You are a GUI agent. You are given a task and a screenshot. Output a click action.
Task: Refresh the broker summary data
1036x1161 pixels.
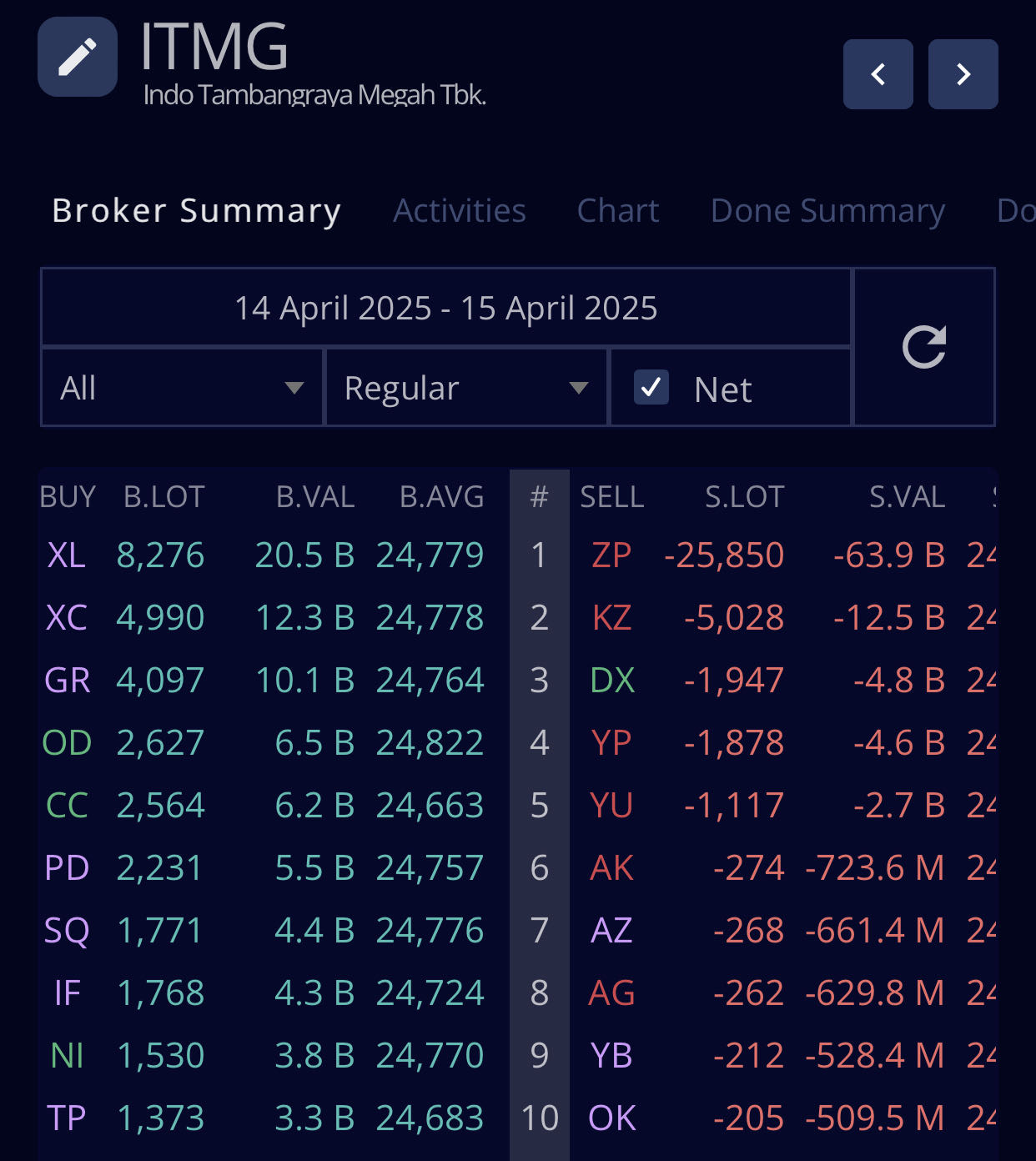point(924,347)
